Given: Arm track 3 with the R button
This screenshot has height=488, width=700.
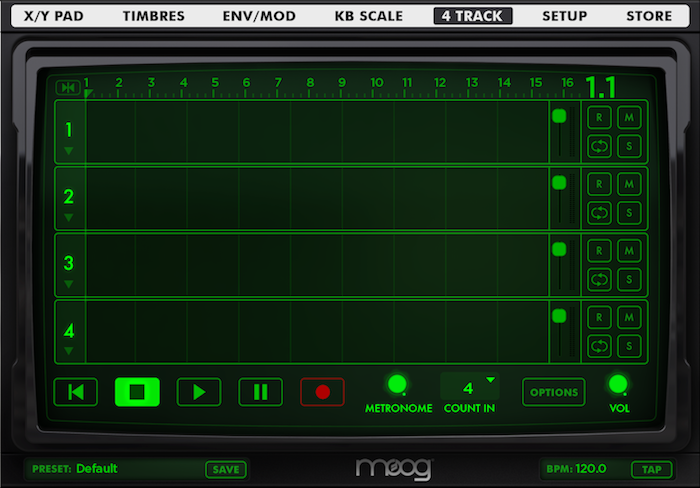Looking at the screenshot, I should pos(599,251).
